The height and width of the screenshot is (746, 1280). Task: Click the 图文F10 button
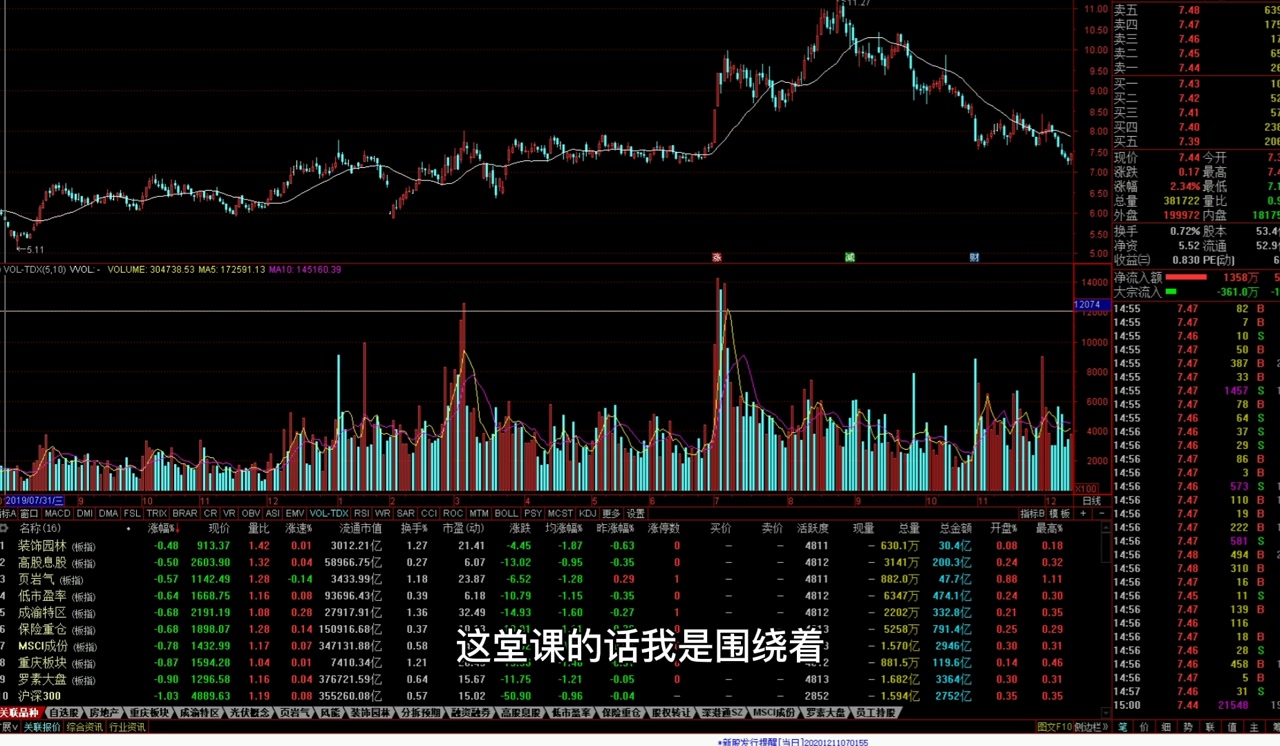coord(1054,727)
